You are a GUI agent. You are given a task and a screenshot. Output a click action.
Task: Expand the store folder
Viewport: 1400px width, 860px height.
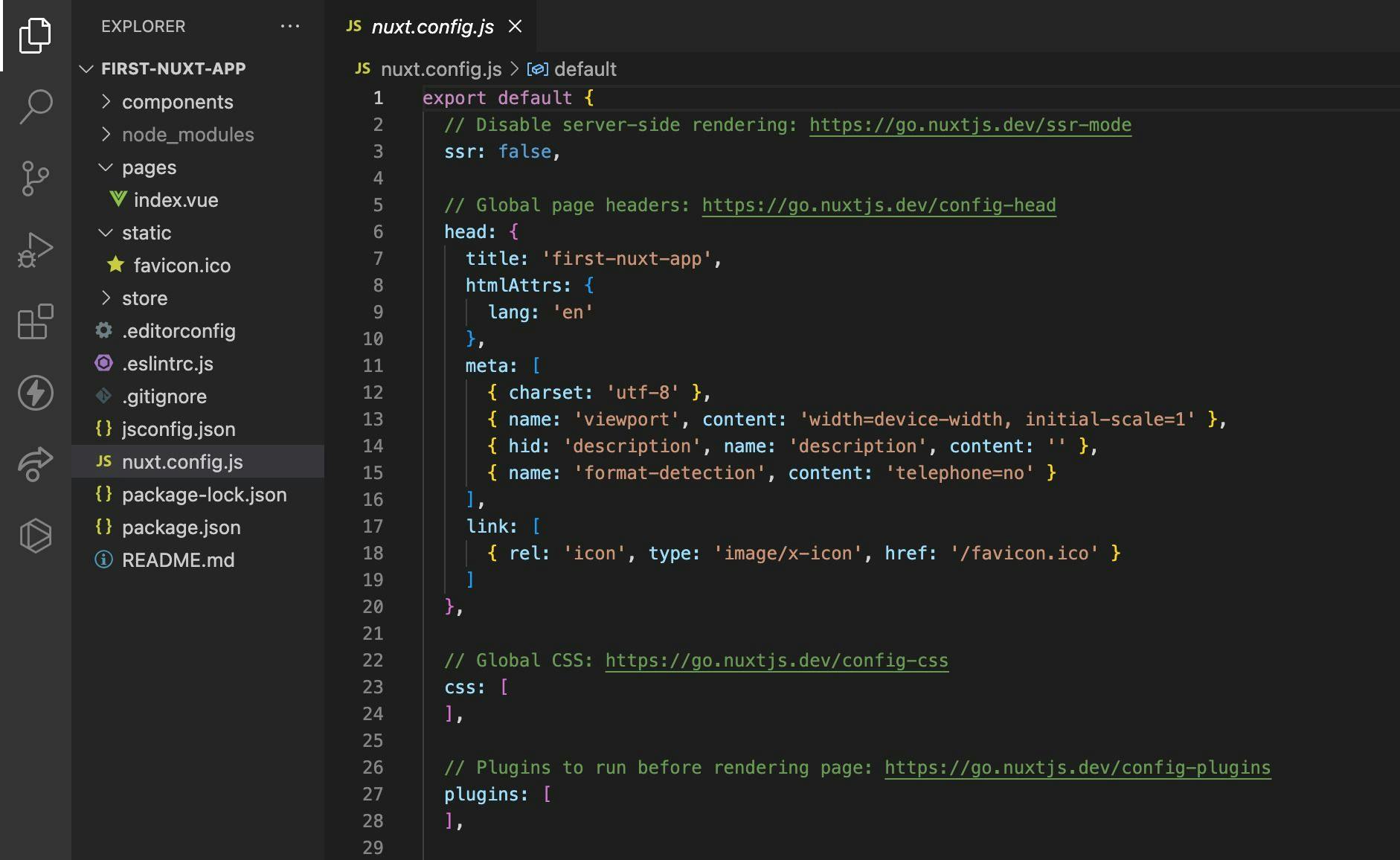click(x=106, y=298)
